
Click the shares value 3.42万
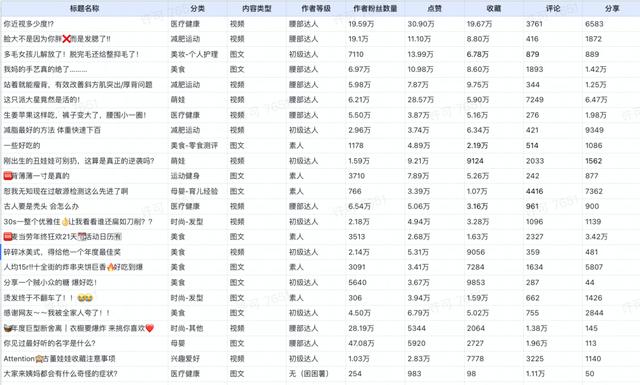point(596,237)
